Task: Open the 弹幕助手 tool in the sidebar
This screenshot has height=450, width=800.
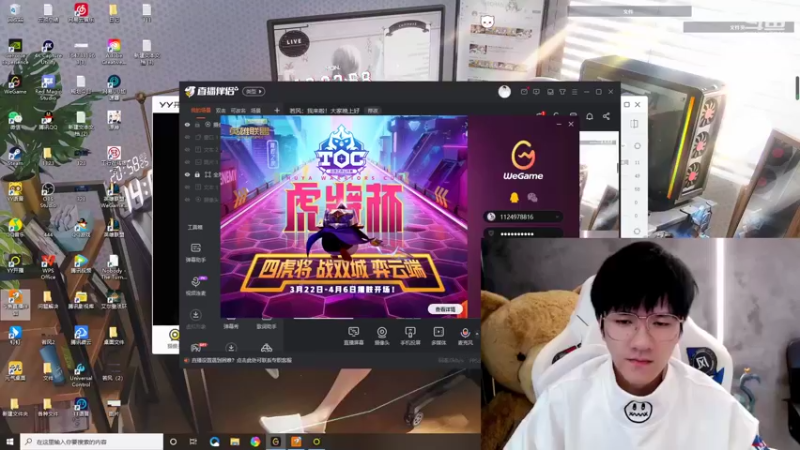Action: coord(195,253)
